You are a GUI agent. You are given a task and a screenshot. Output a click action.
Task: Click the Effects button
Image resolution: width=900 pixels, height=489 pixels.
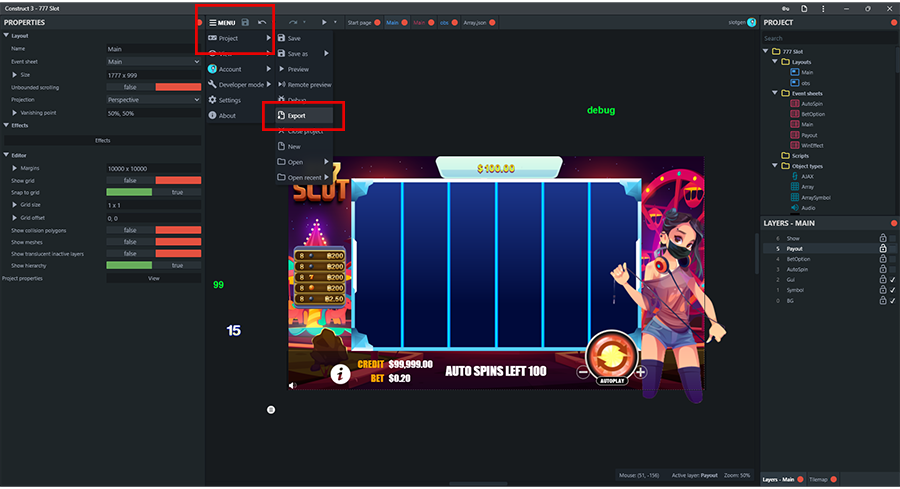click(x=103, y=140)
